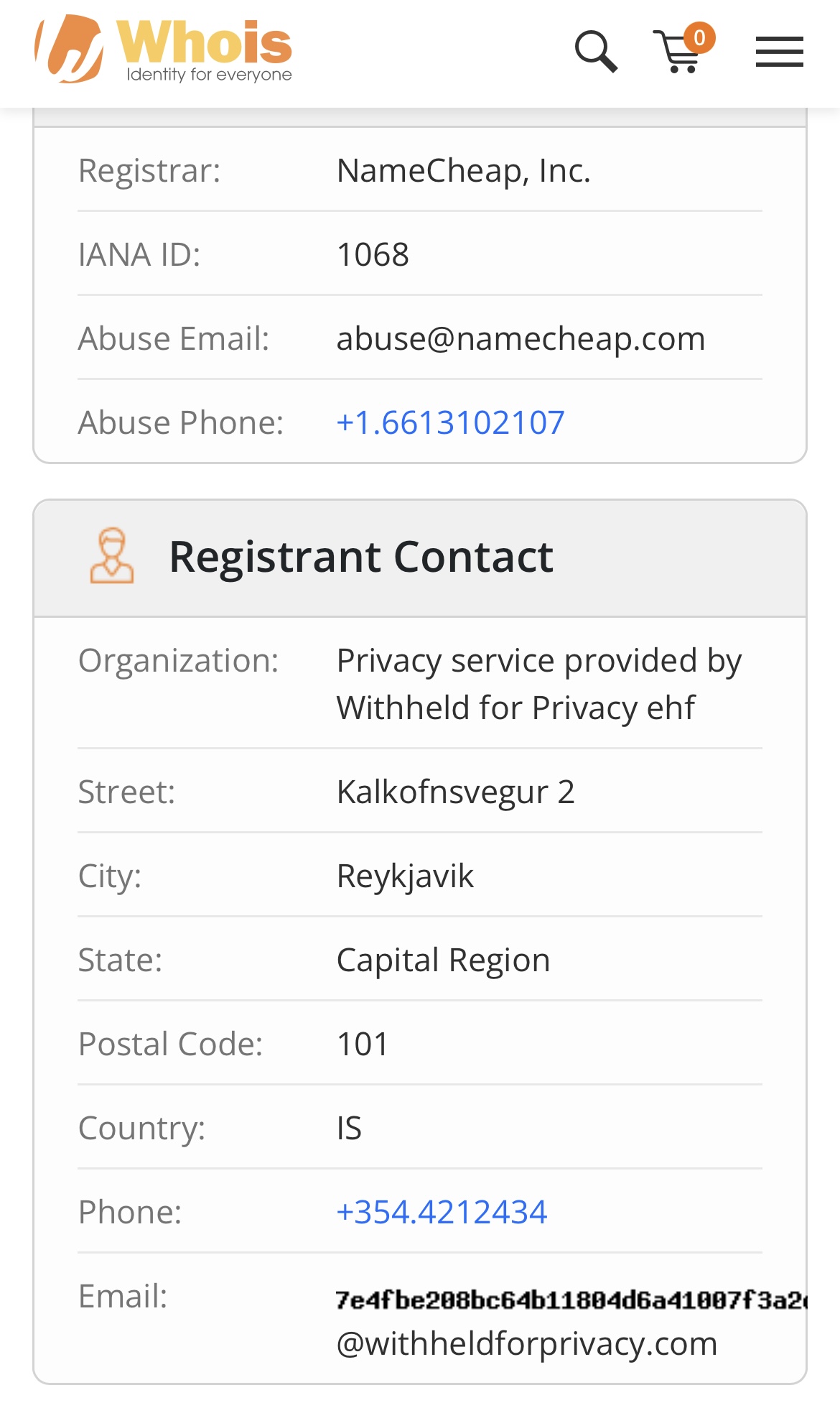
Task: Click the IANA ID value 1068
Action: click(x=373, y=254)
